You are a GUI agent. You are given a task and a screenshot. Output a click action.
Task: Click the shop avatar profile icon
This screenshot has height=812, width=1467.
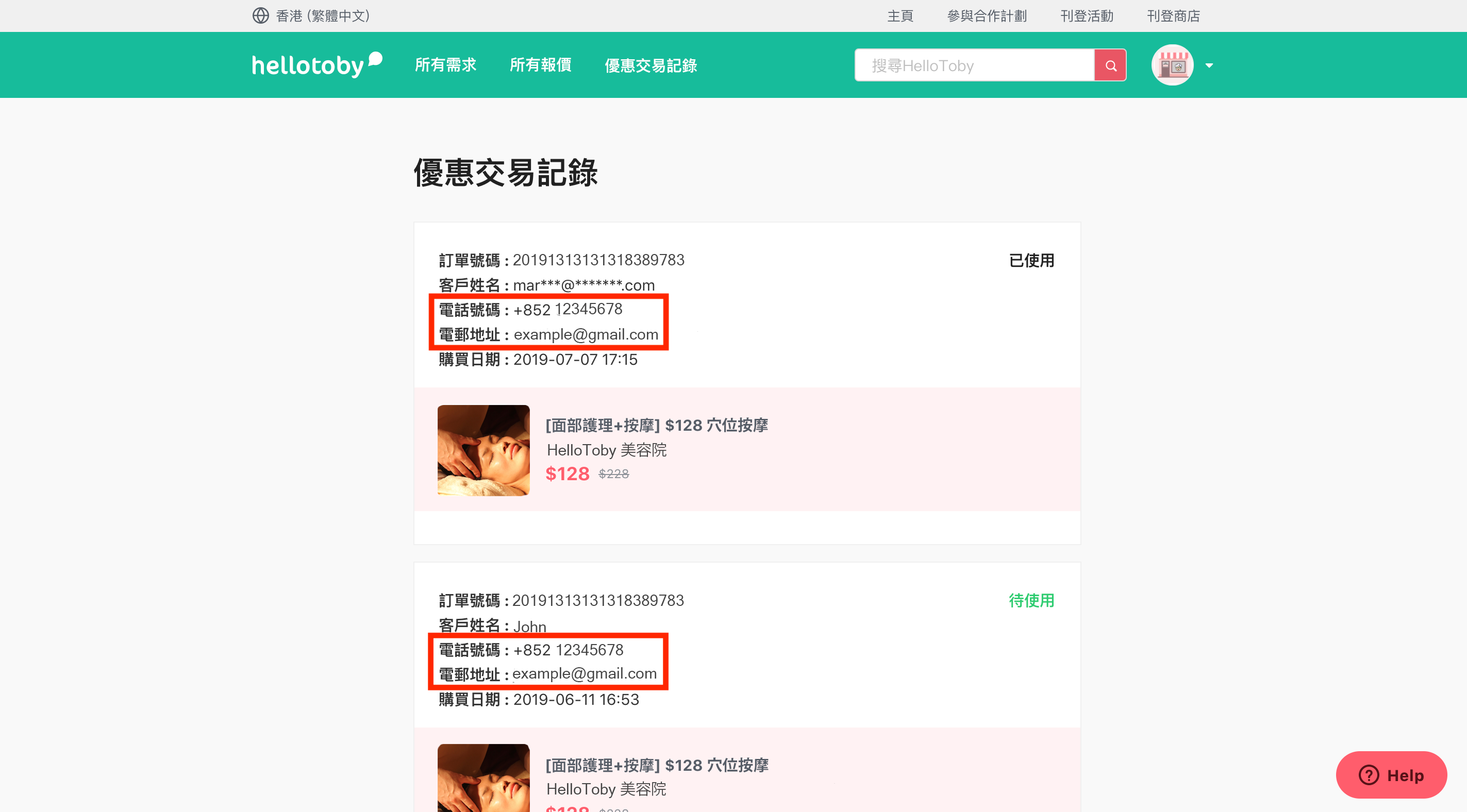point(1172,65)
